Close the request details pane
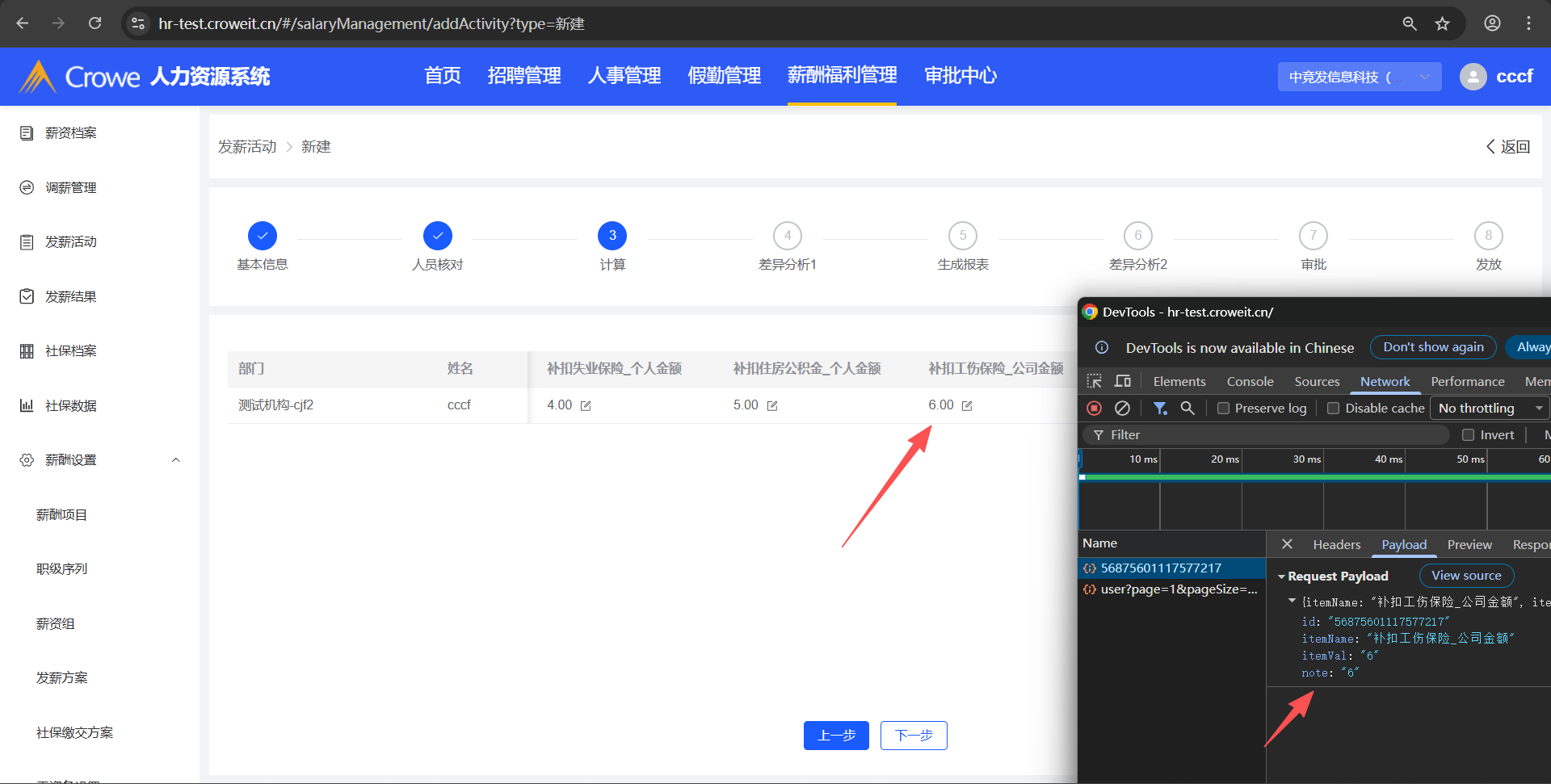This screenshot has height=784, width=1551. [1287, 544]
